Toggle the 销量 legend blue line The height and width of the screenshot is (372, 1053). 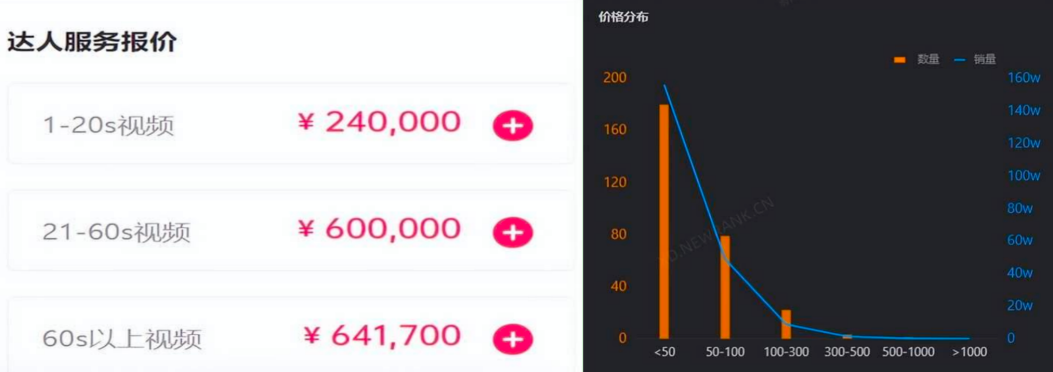[959, 60]
